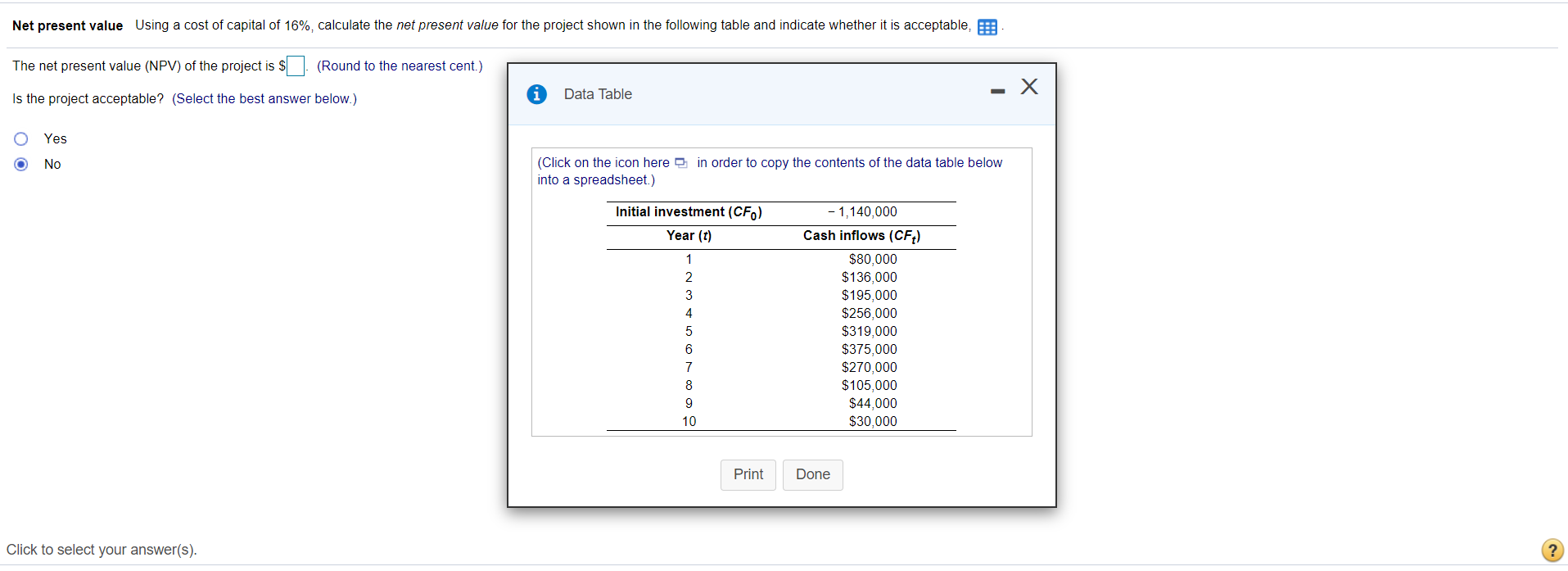Click the cash inflow $136,000

(x=870, y=277)
